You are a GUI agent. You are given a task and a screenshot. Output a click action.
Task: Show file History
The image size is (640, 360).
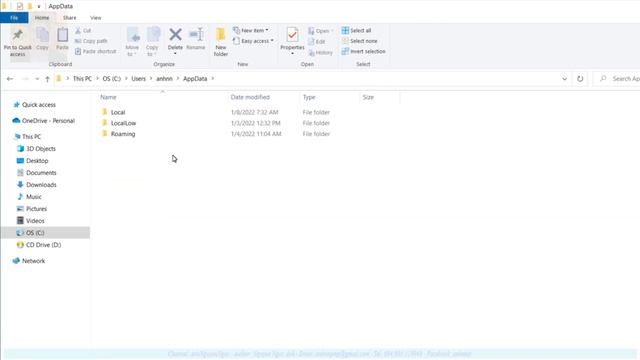tap(320, 53)
